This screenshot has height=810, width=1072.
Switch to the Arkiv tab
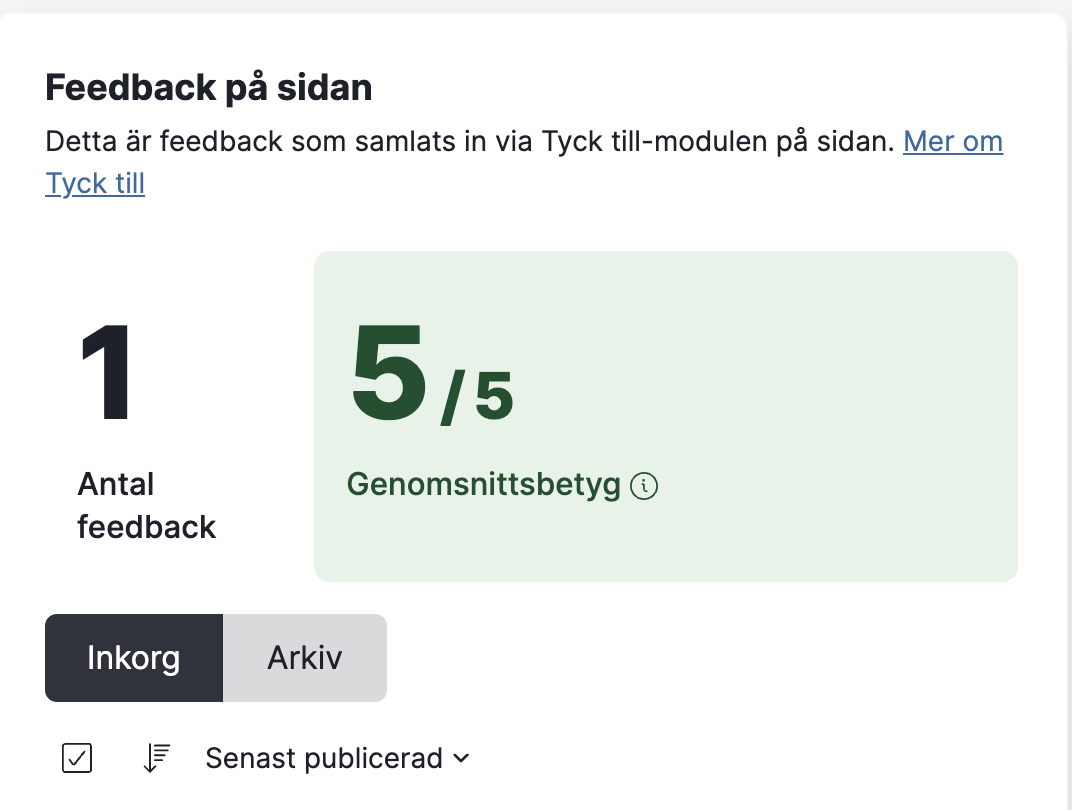[x=305, y=658]
